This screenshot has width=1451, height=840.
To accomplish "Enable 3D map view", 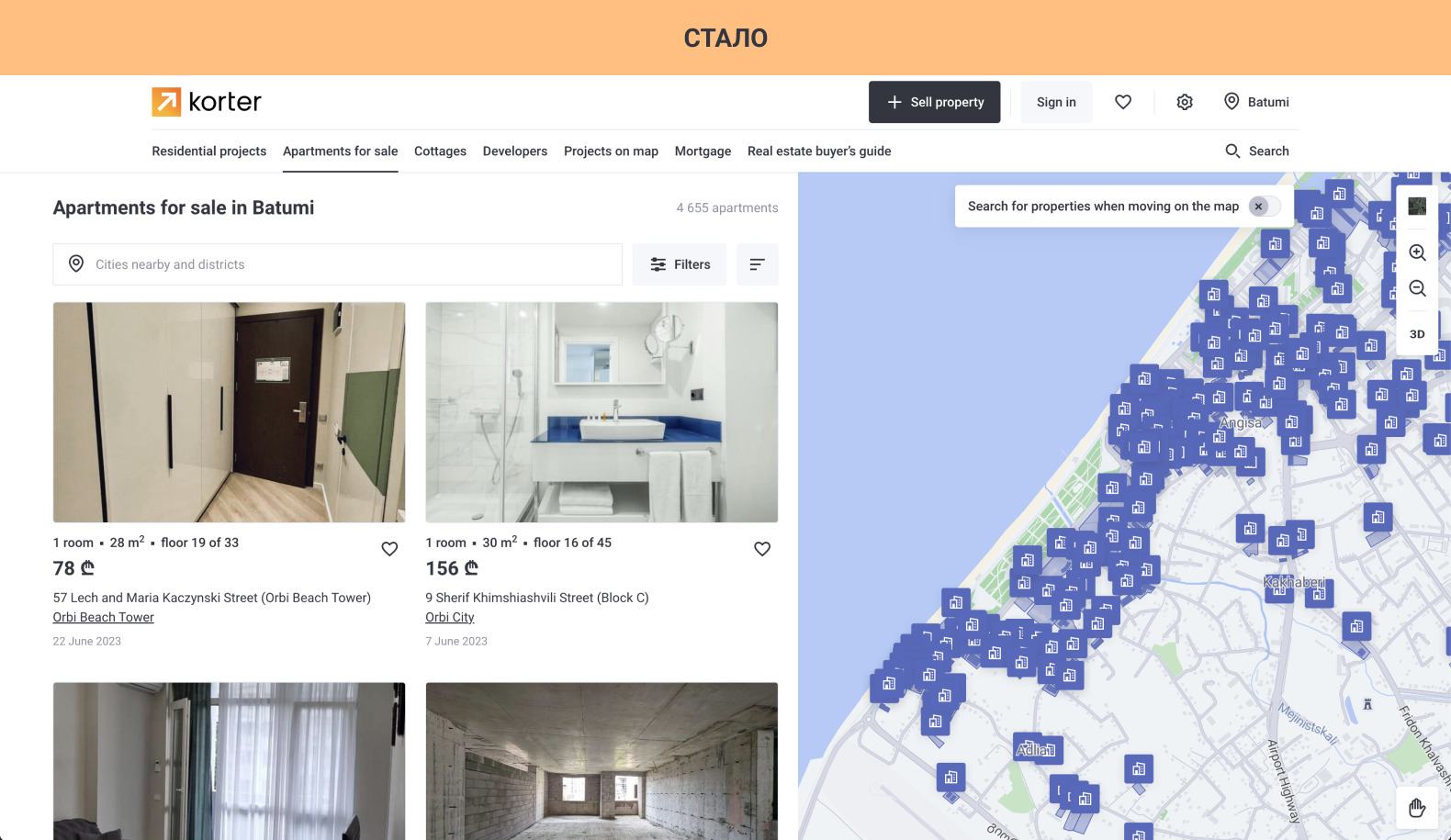I will point(1417,334).
